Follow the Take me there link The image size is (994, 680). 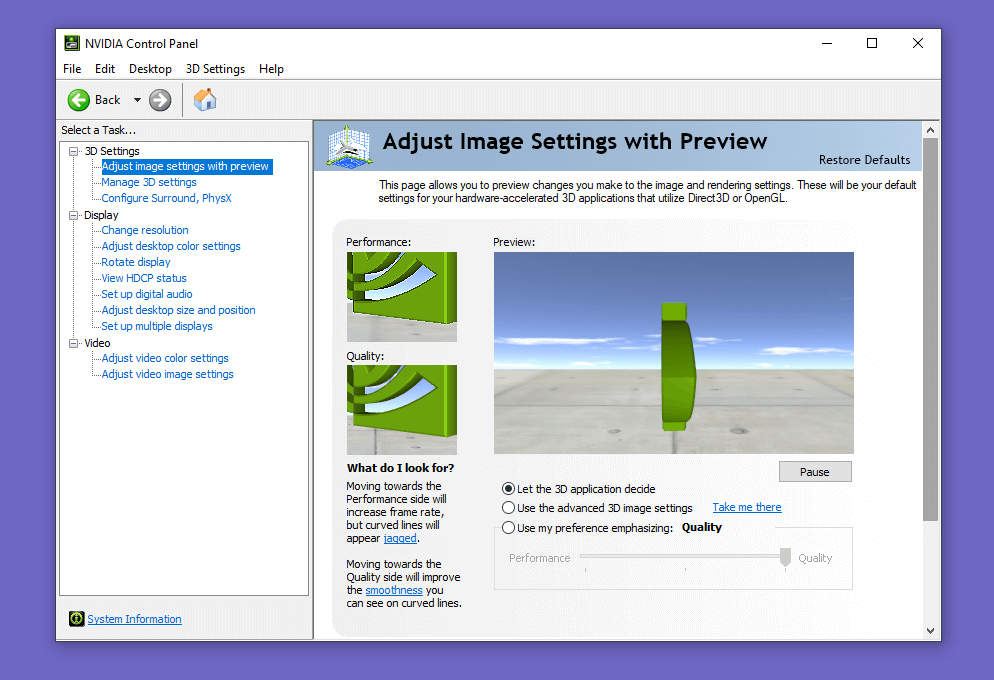tap(747, 507)
